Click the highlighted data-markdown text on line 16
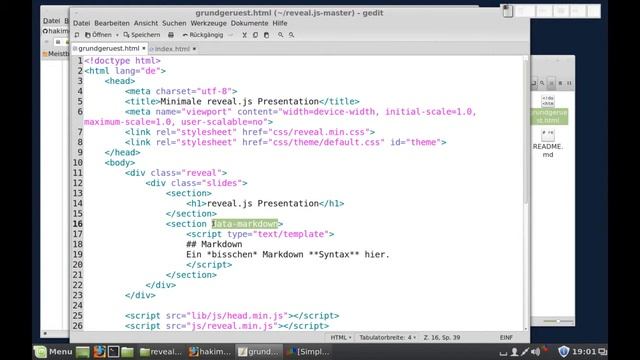Image resolution: width=640 pixels, height=360 pixels. click(x=245, y=224)
